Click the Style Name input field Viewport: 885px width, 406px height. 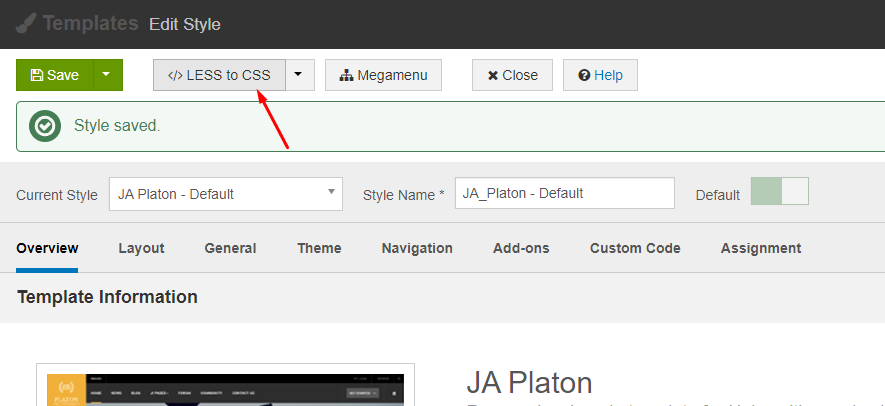(x=564, y=193)
